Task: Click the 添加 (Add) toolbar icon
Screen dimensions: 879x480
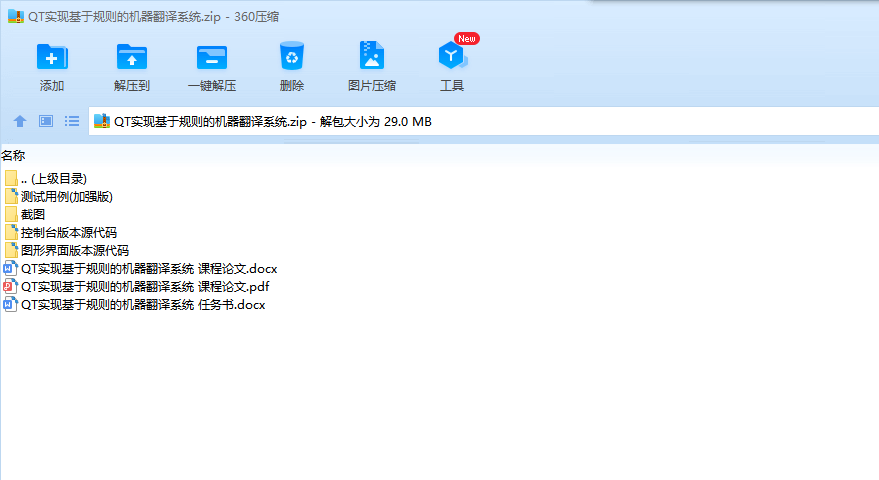Action: point(52,57)
